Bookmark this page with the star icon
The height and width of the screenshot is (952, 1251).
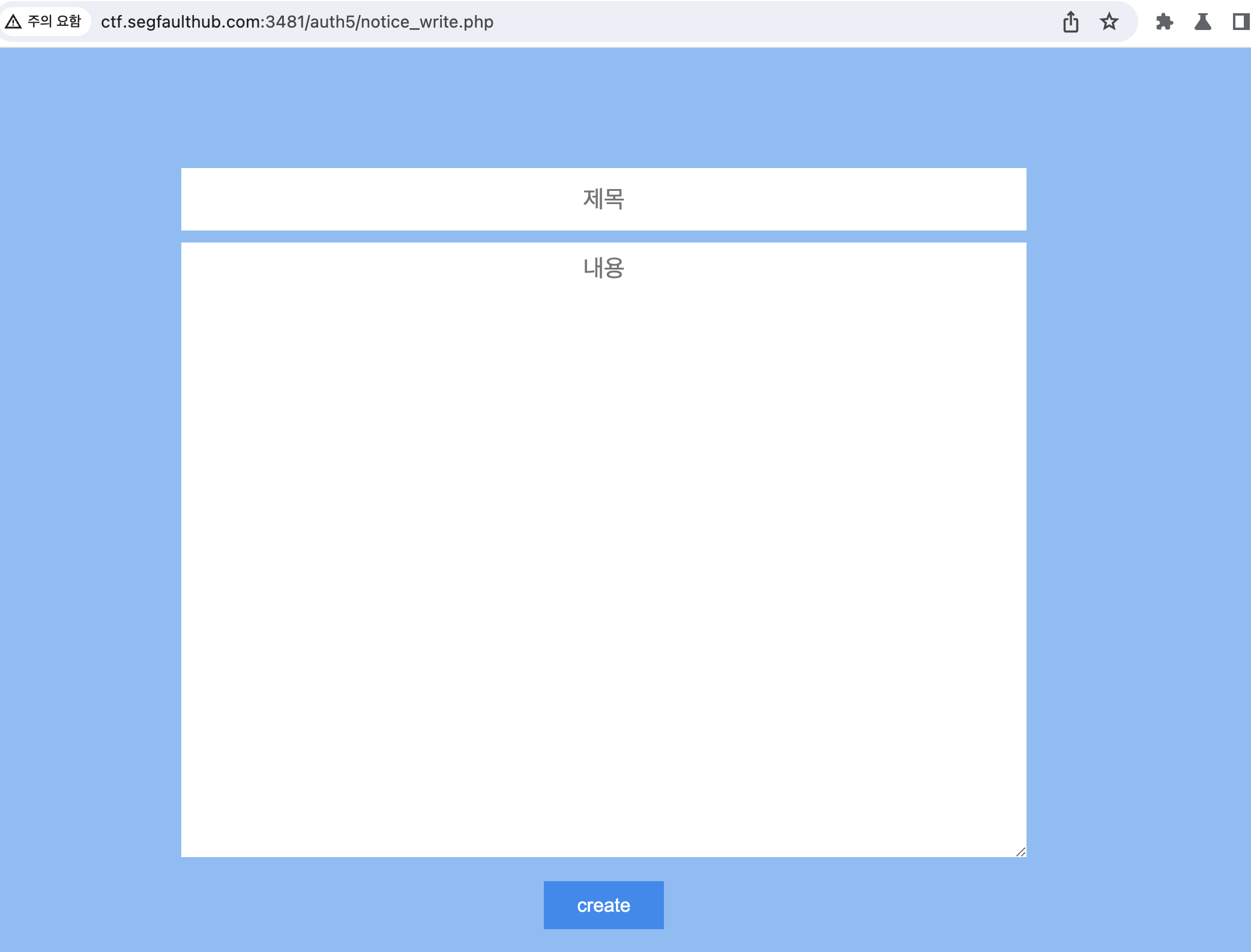pyautogui.click(x=1109, y=22)
